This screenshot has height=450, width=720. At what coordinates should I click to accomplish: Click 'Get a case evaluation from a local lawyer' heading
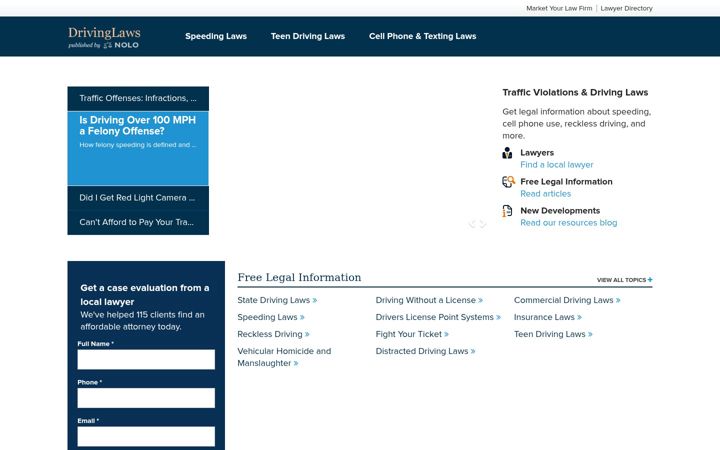145,295
